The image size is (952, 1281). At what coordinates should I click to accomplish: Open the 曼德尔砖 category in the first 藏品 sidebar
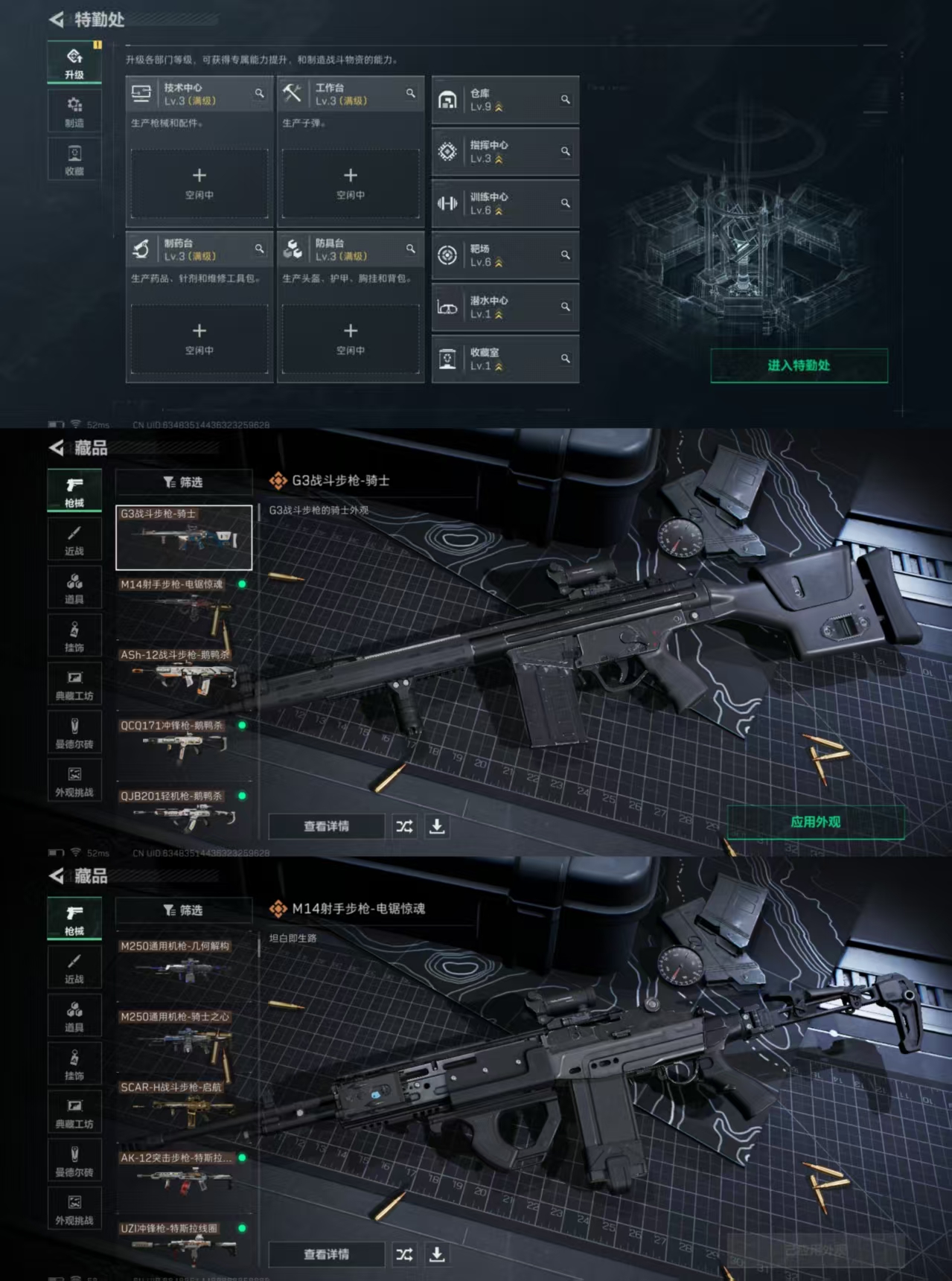[74, 733]
